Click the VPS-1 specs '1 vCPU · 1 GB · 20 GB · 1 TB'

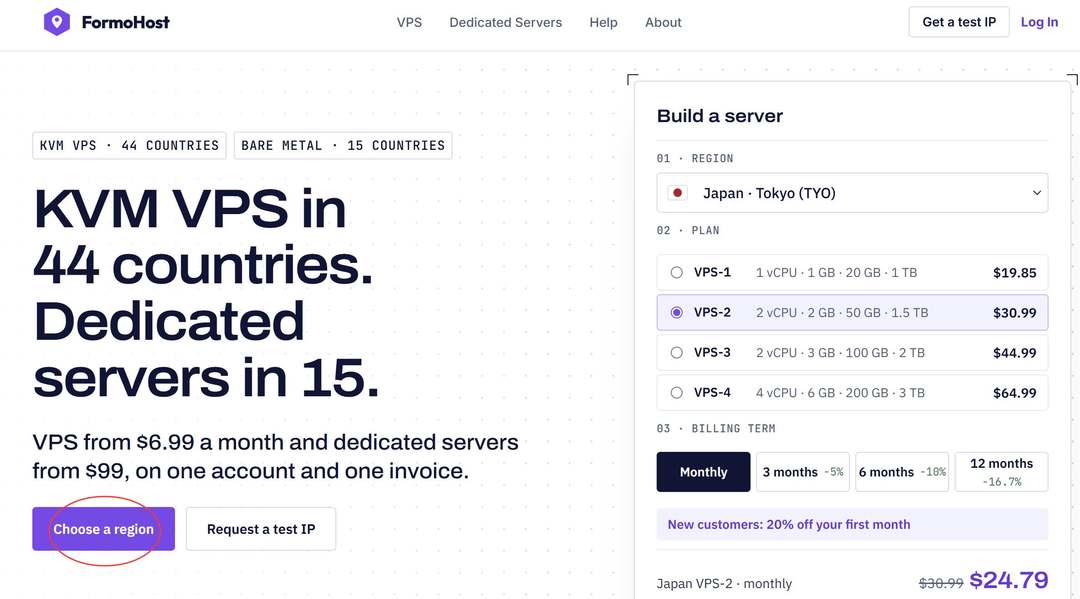(836, 273)
